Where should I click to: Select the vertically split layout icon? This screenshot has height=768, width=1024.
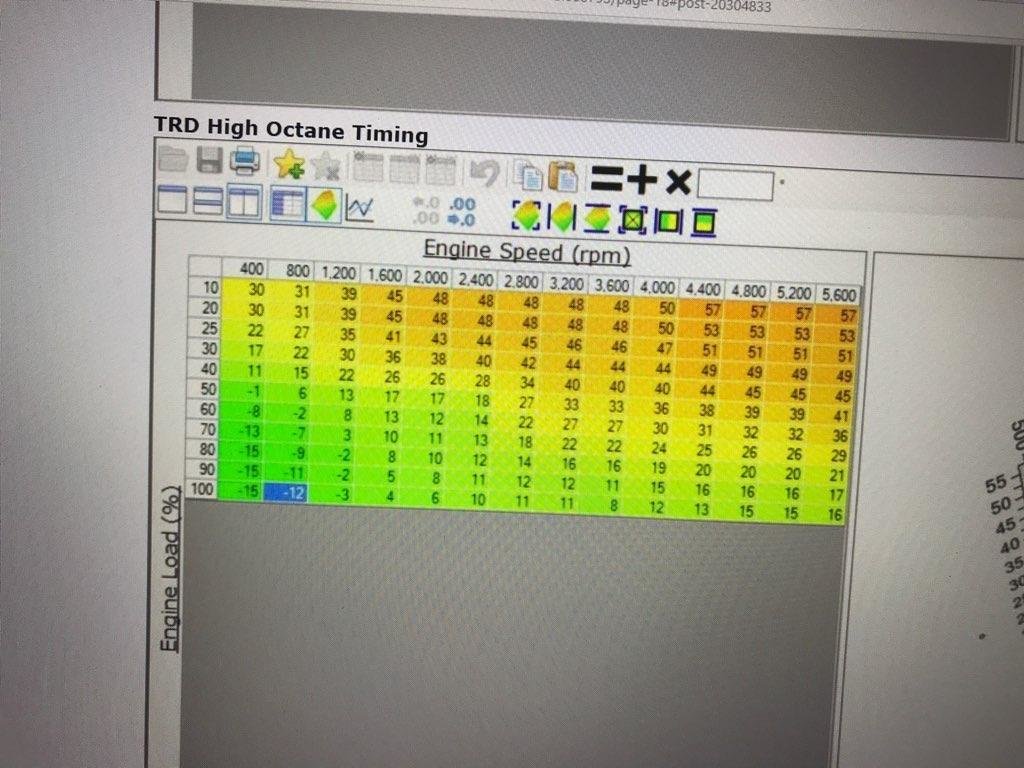[244, 202]
